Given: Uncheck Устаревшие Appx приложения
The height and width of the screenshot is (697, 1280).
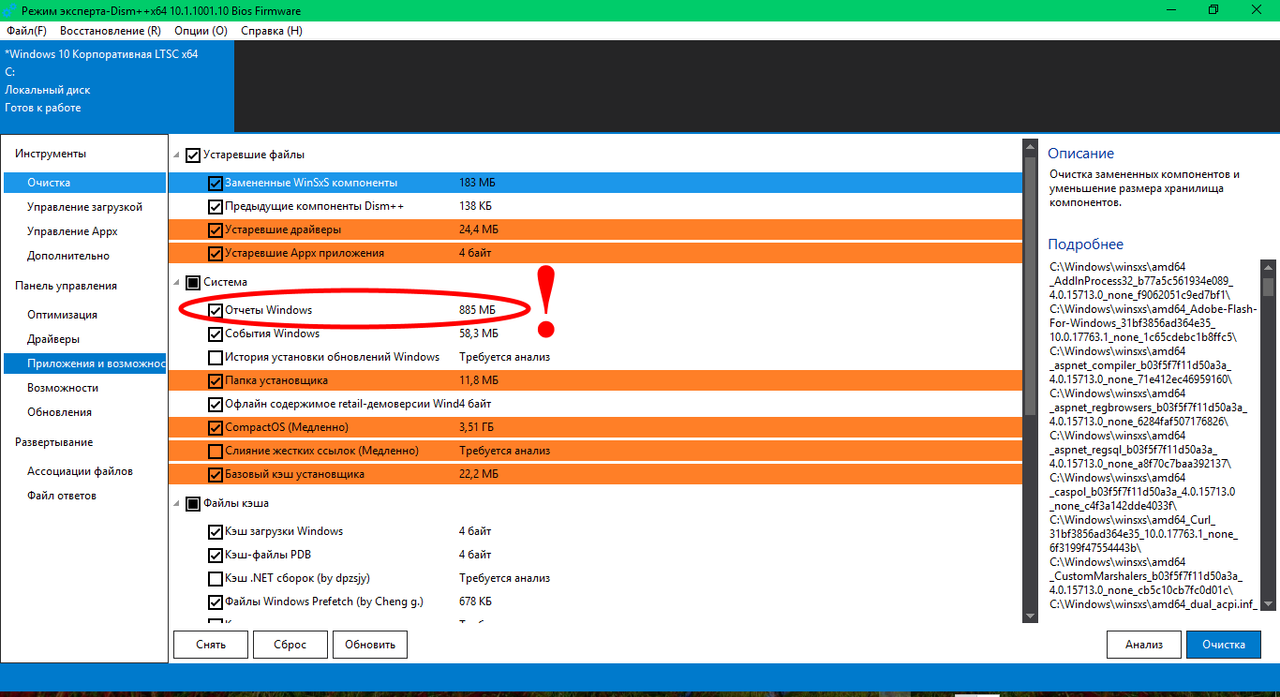Looking at the screenshot, I should tap(215, 253).
